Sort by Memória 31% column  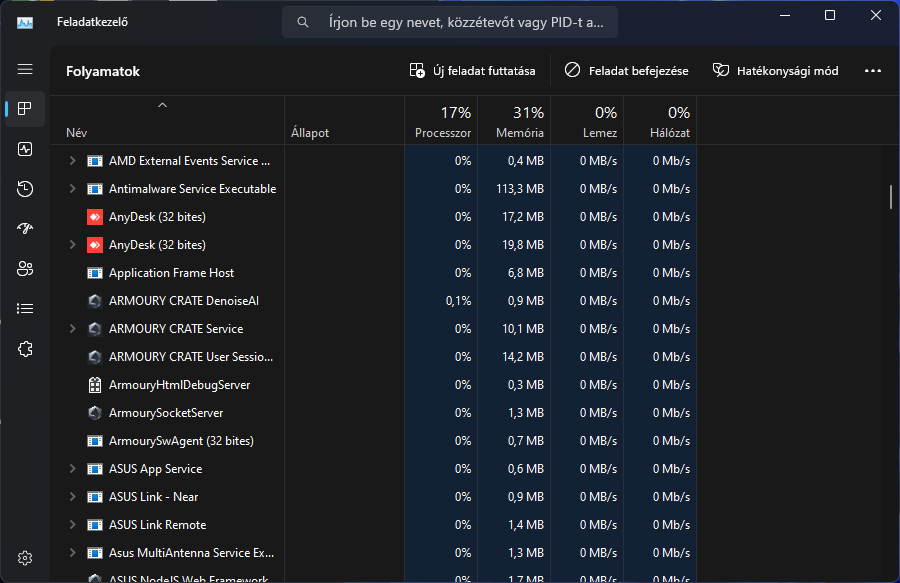pos(514,121)
